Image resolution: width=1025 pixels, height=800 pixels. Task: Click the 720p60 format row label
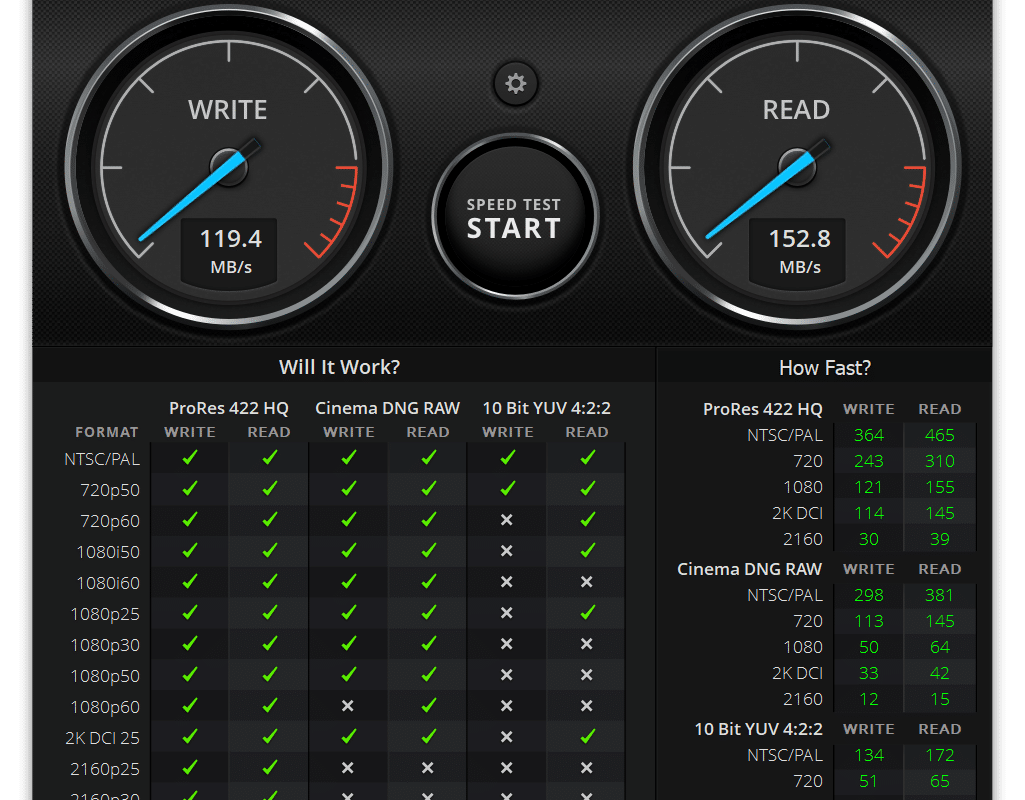pos(110,521)
